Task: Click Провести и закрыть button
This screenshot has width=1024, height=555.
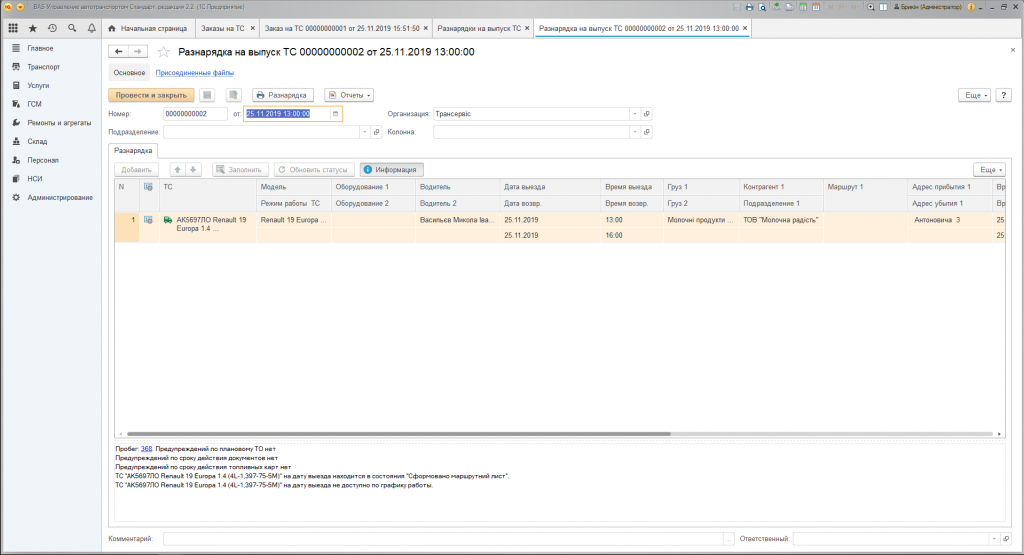Action: (151, 95)
